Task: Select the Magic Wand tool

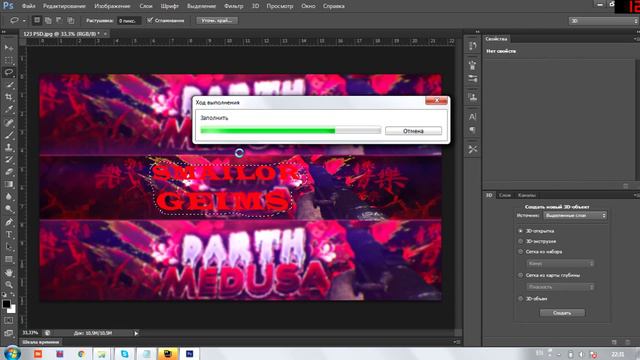Action: [9, 85]
